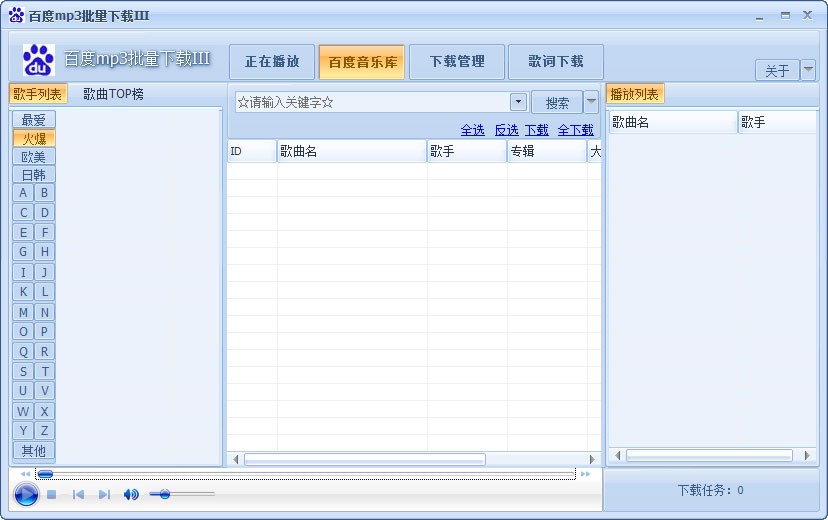Click the 全下载 link
Viewport: 828px width, 520px height.
tap(575, 130)
